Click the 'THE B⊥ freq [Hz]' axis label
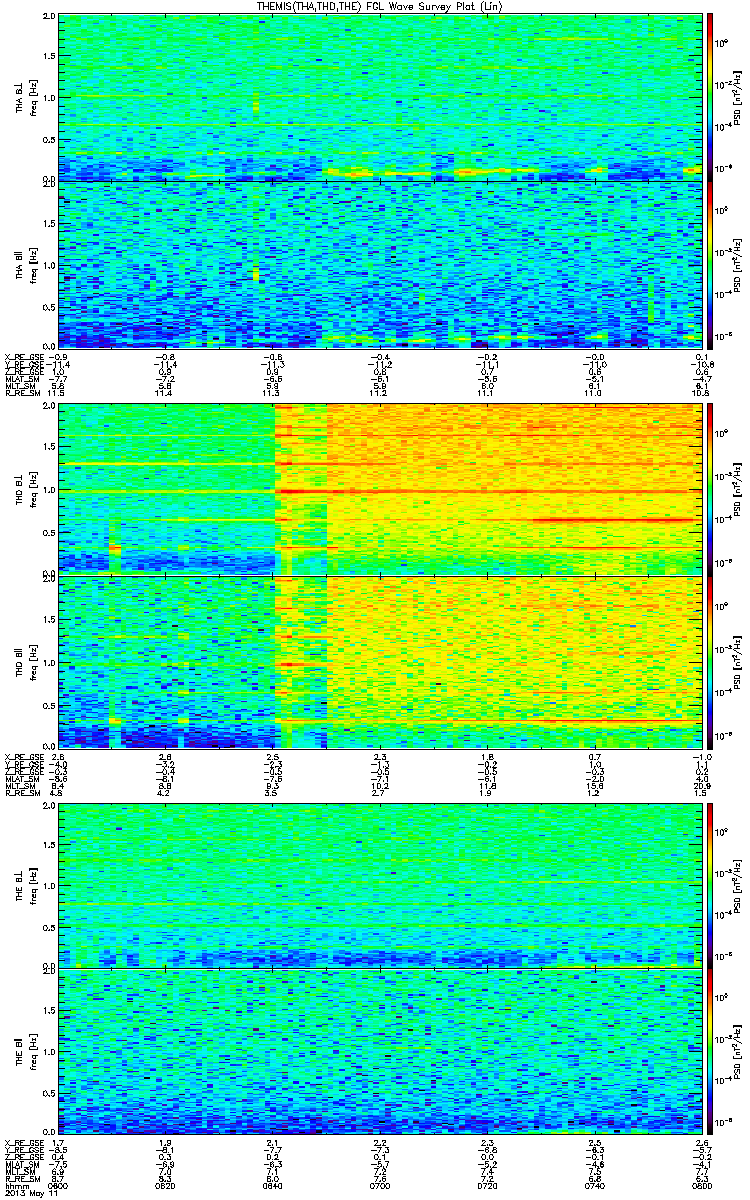The image size is (750, 1200). tap(24, 884)
